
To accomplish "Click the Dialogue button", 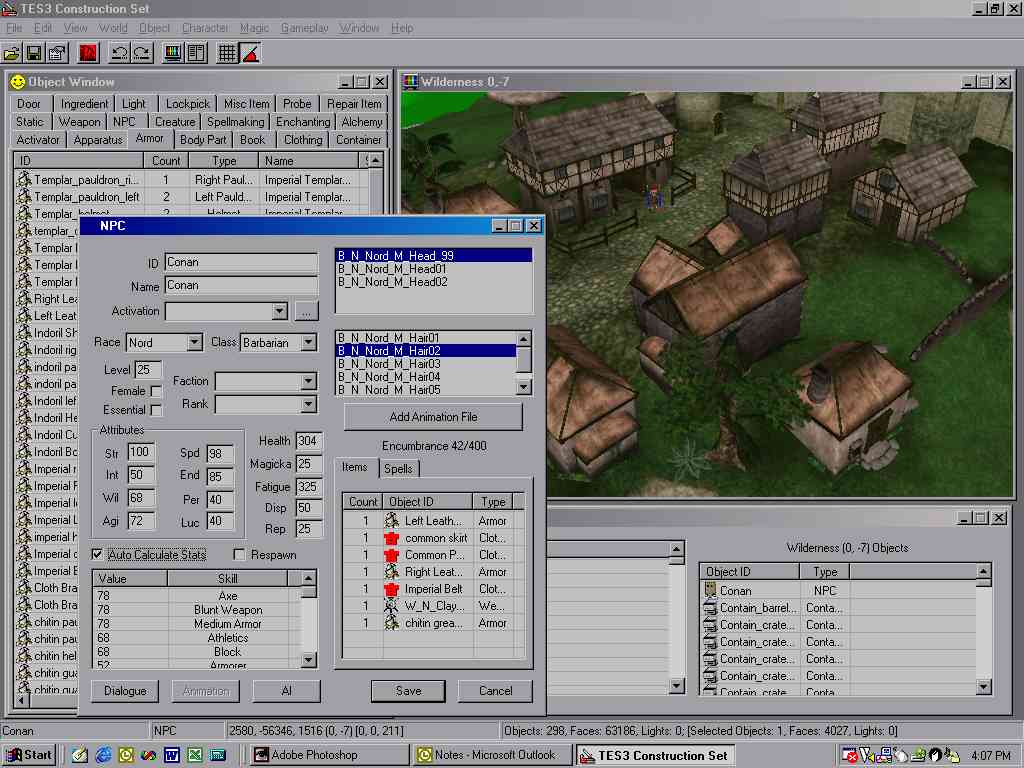I will click(x=125, y=691).
